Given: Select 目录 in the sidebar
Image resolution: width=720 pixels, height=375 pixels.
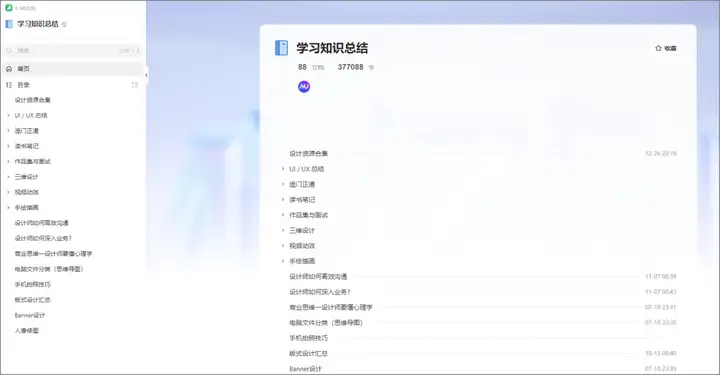Looking at the screenshot, I should pos(23,85).
